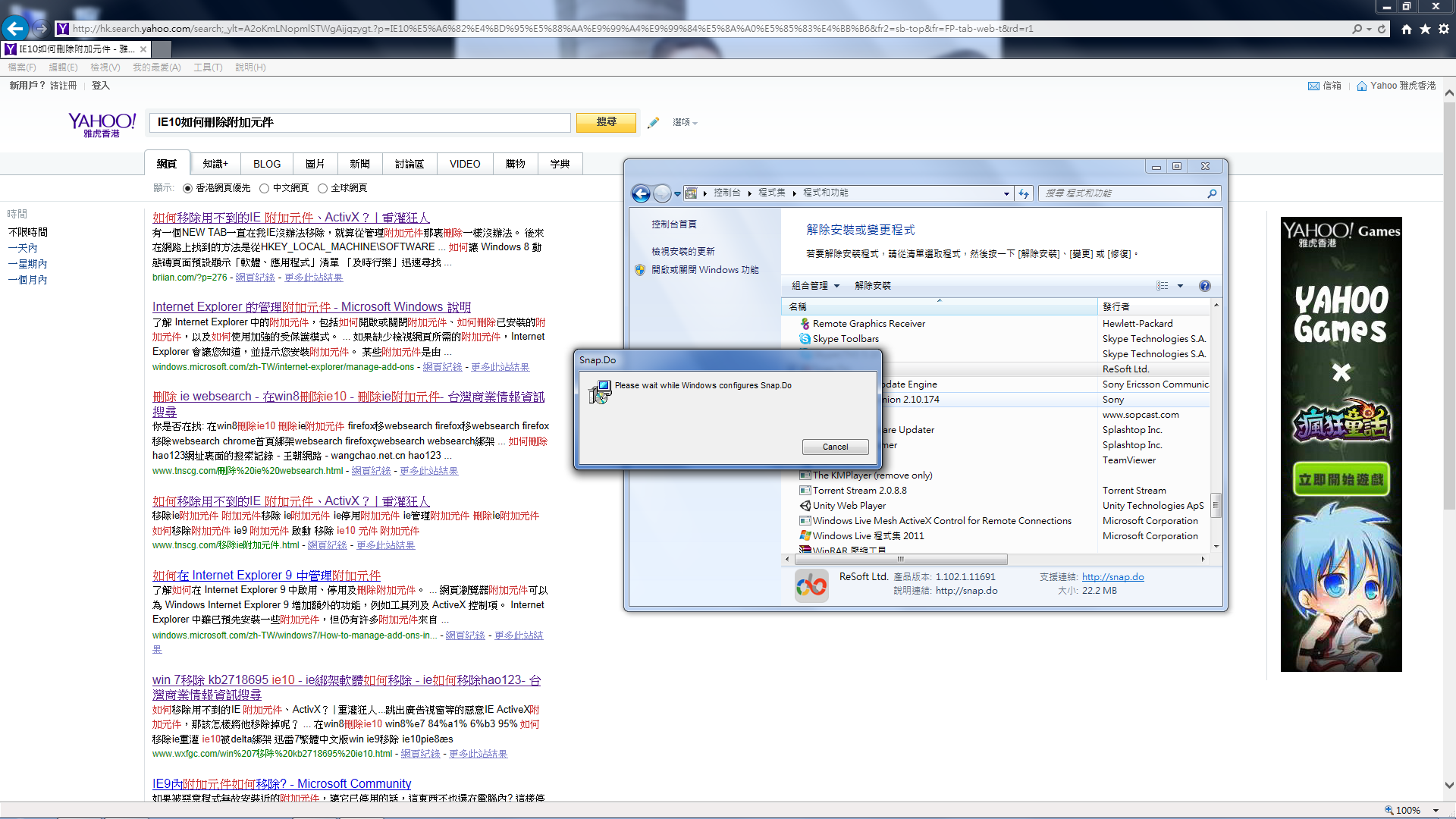Click 檢視安裝的更新 link
Screen dimensions: 1456x819
tap(683, 252)
